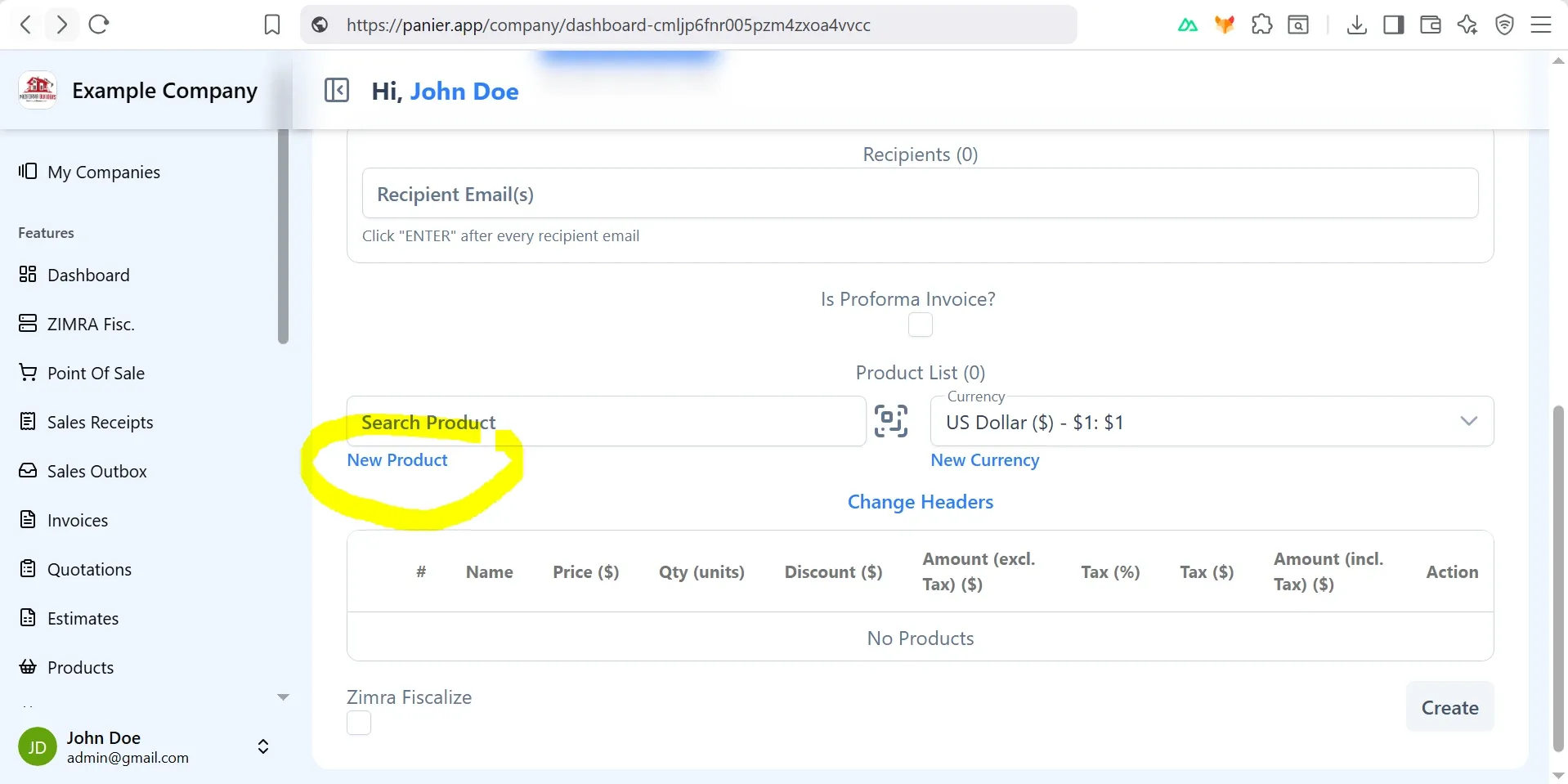Click the Price ($) column header
Image resolution: width=1568 pixels, height=784 pixels.
coord(586,571)
